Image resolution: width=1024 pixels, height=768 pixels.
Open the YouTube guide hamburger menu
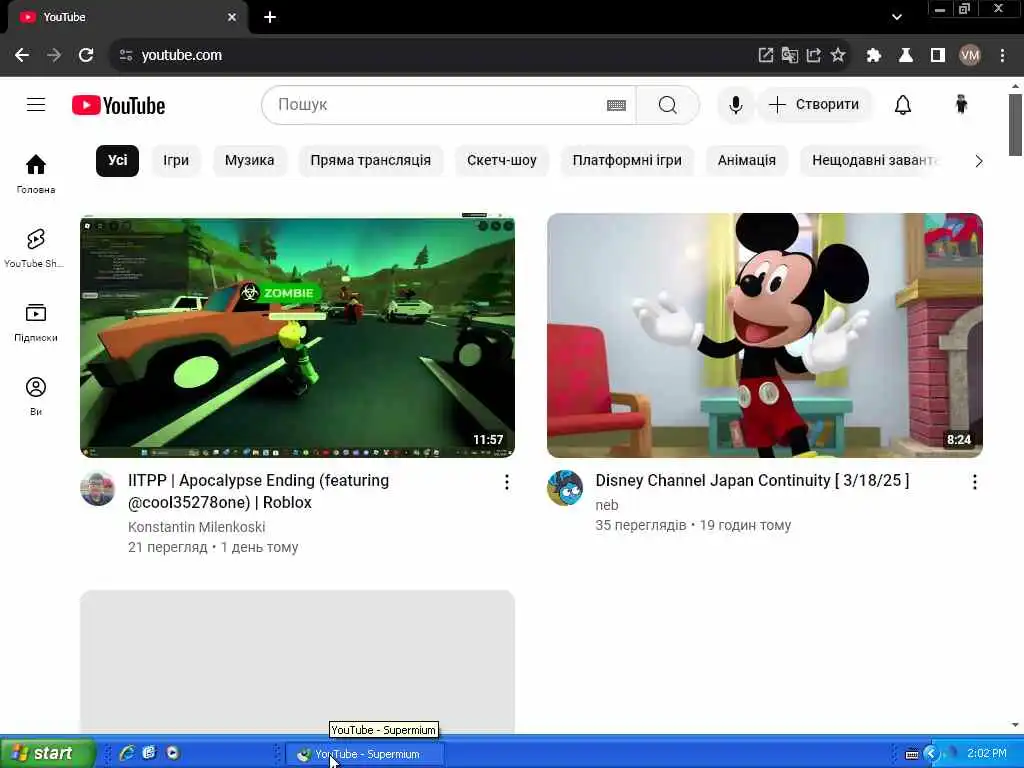[36, 104]
